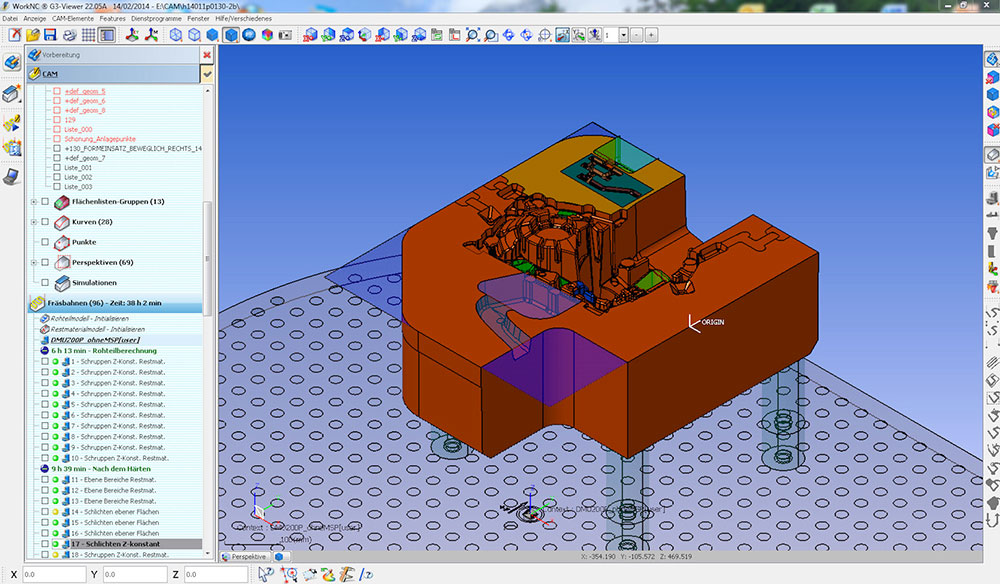Expand the Perspektiven (69) node
The height and width of the screenshot is (584, 1000).
point(34,262)
